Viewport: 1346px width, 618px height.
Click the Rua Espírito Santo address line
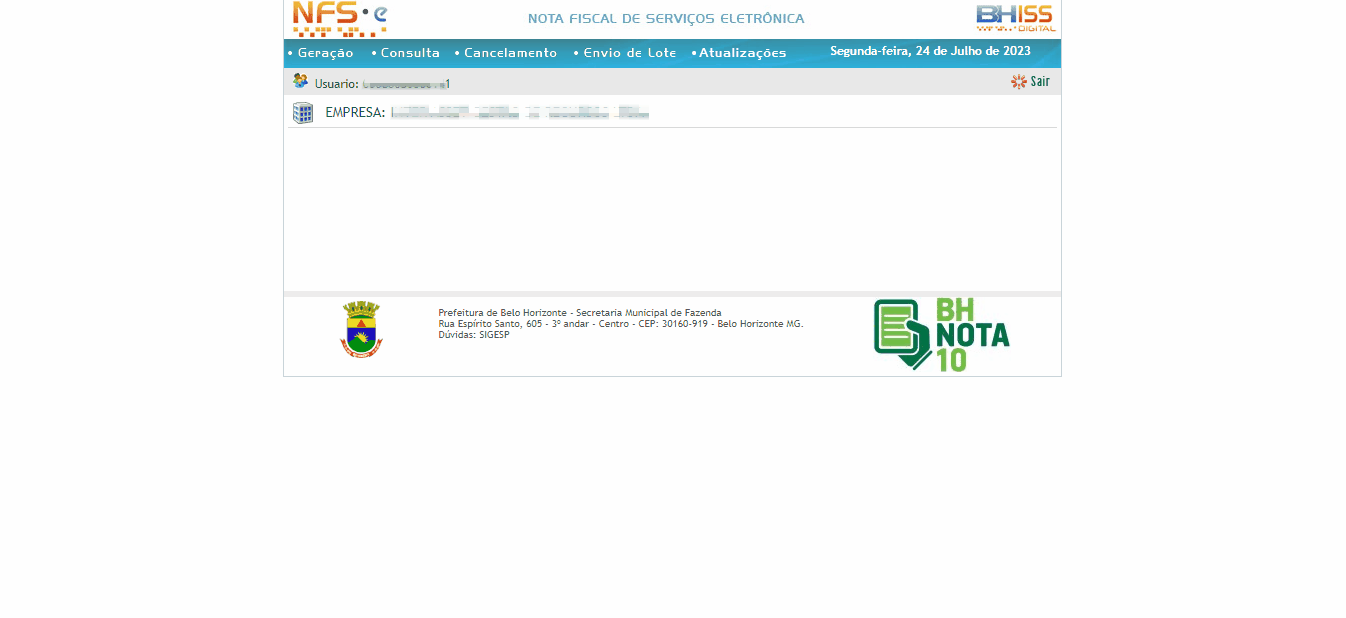621,324
